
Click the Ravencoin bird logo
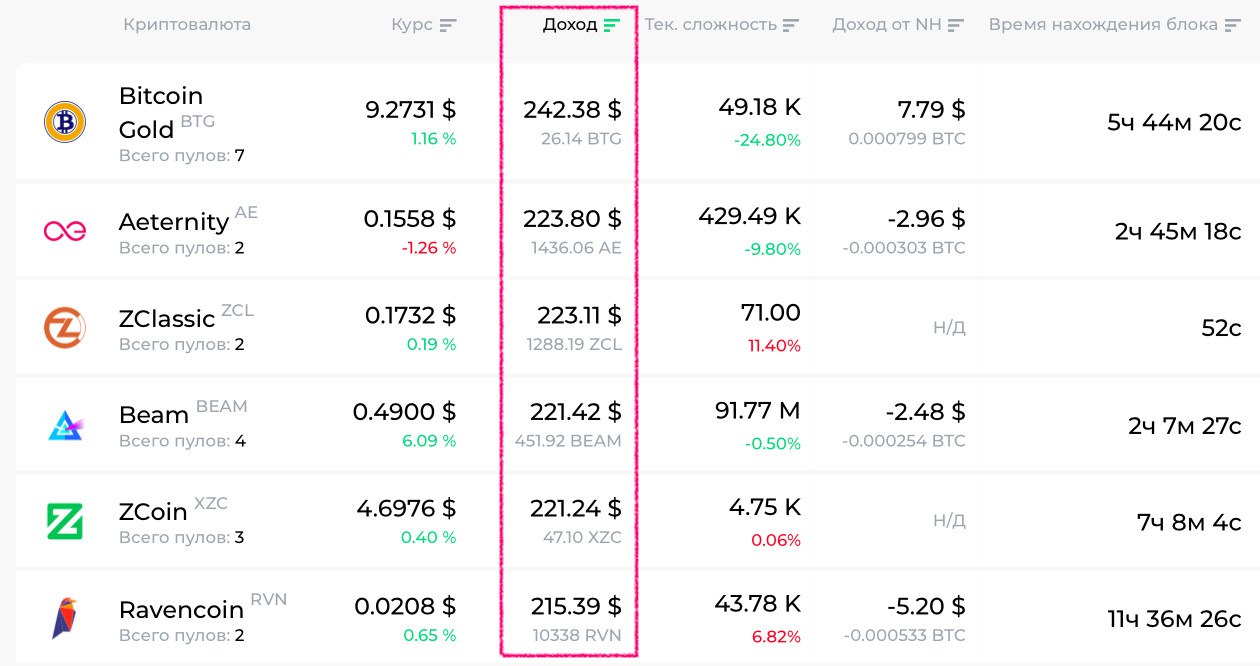tap(65, 619)
